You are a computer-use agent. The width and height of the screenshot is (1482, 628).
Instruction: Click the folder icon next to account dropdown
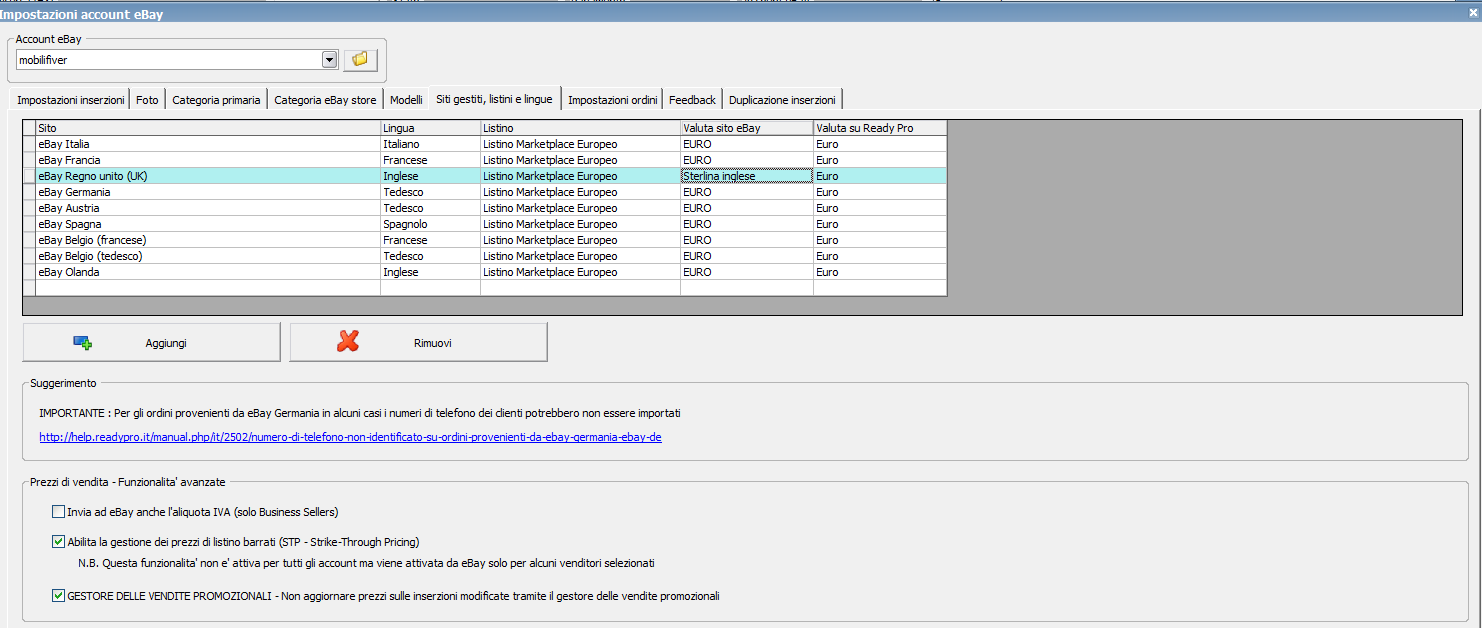tap(360, 60)
